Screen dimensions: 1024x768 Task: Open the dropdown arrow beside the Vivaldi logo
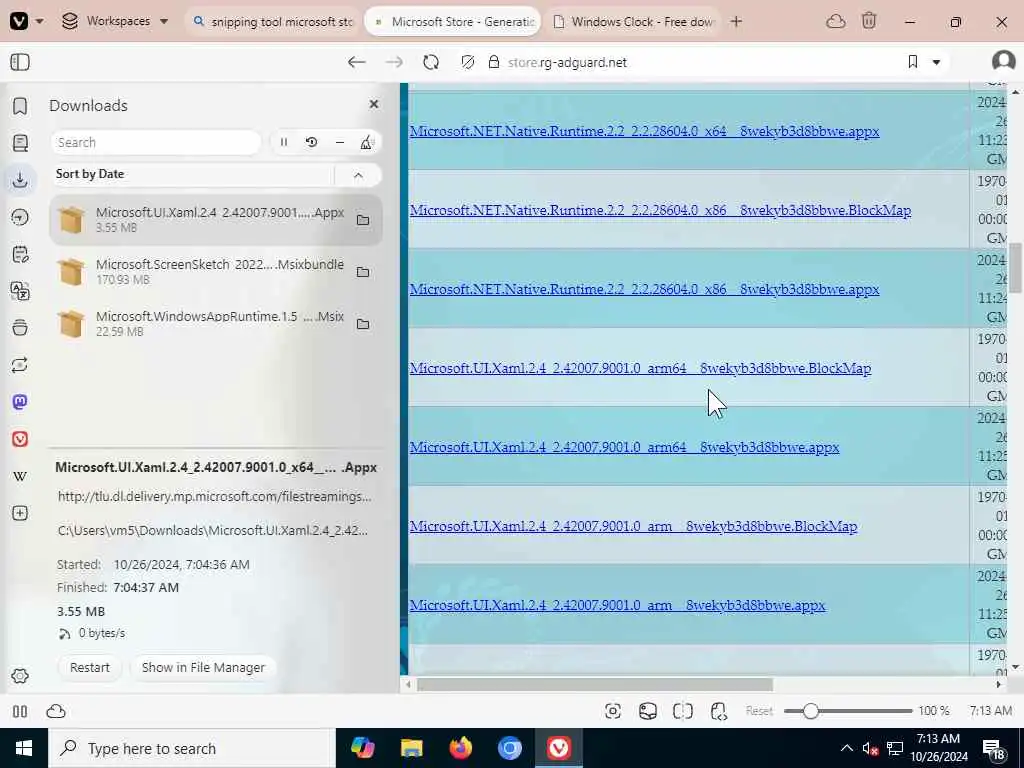pyautogui.click(x=39, y=21)
